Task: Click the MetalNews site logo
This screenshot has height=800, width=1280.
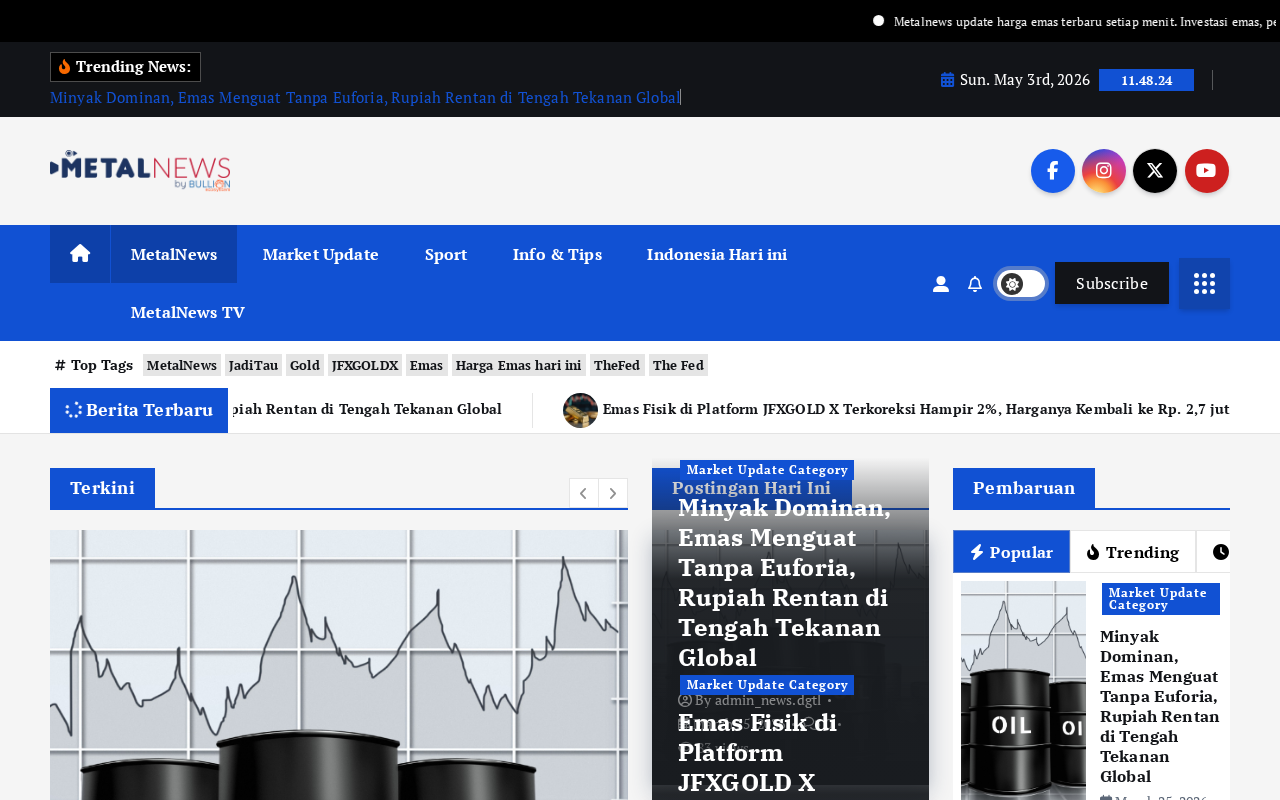Action: pyautogui.click(x=140, y=171)
